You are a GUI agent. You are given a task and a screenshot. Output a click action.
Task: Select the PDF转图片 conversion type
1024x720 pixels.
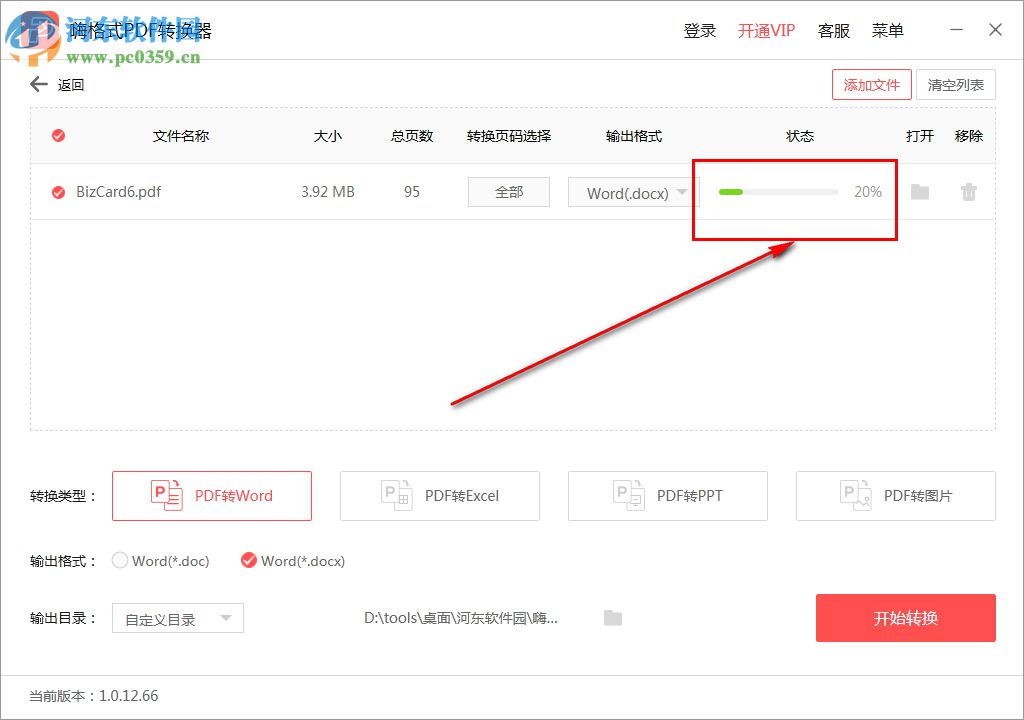pos(895,495)
